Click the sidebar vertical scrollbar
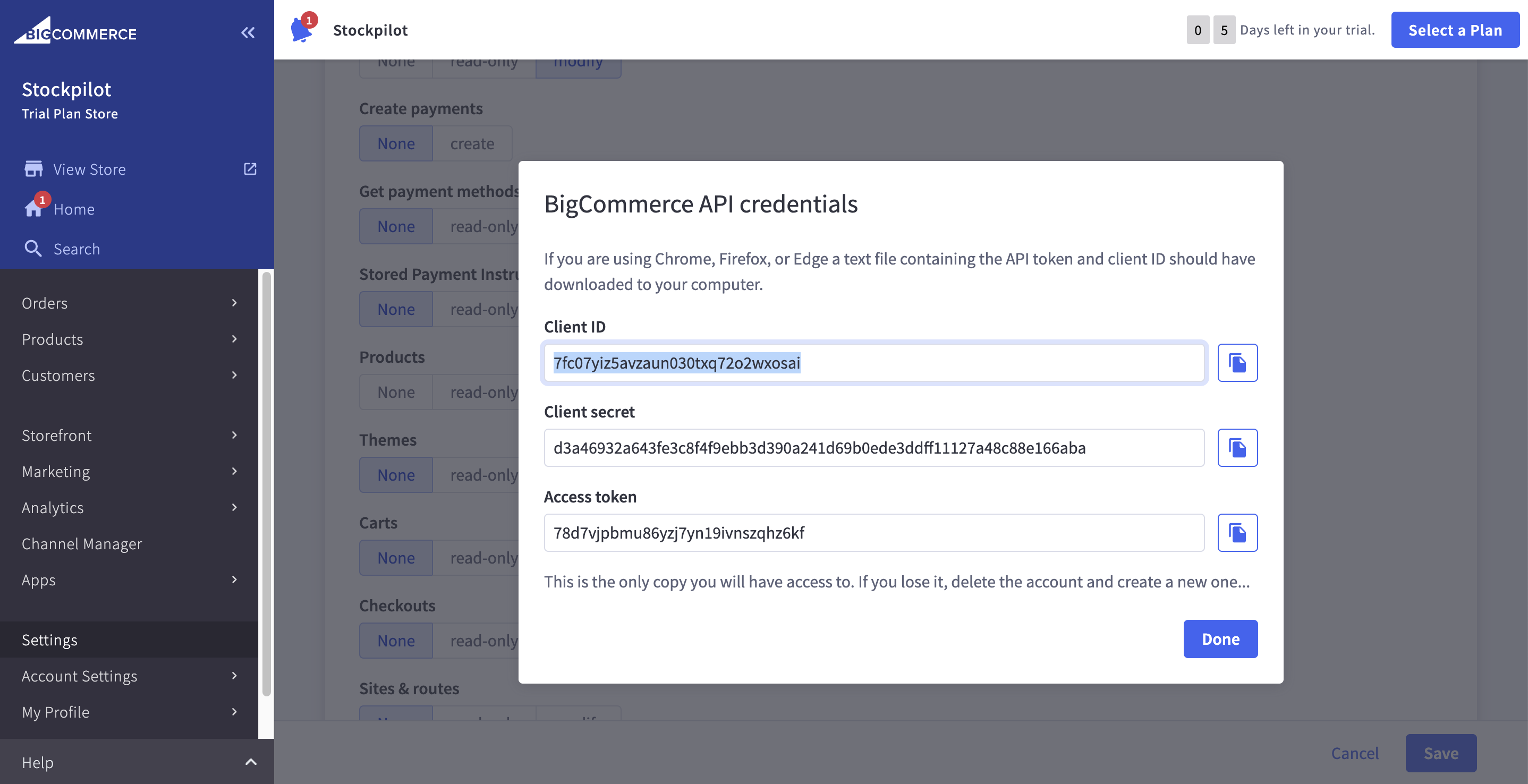Viewport: 1528px width, 784px height. point(266,483)
